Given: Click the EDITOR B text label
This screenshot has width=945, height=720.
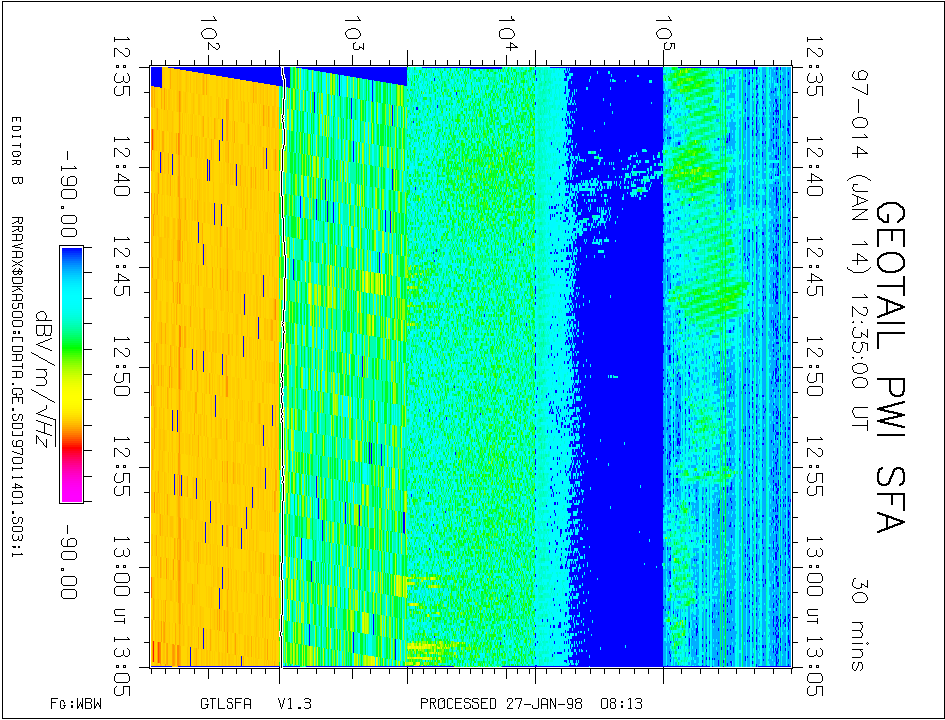Looking at the screenshot, I should 16,152.
